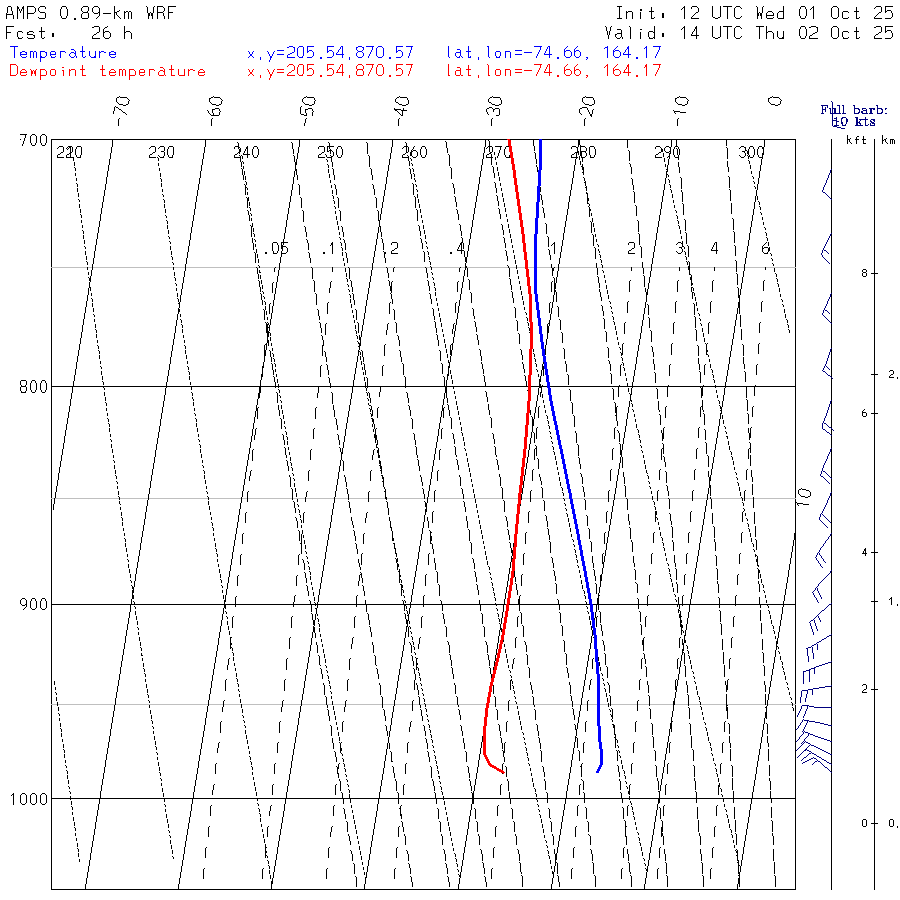Click the '260' potential temperature label
The height and width of the screenshot is (900, 900).
point(414,153)
